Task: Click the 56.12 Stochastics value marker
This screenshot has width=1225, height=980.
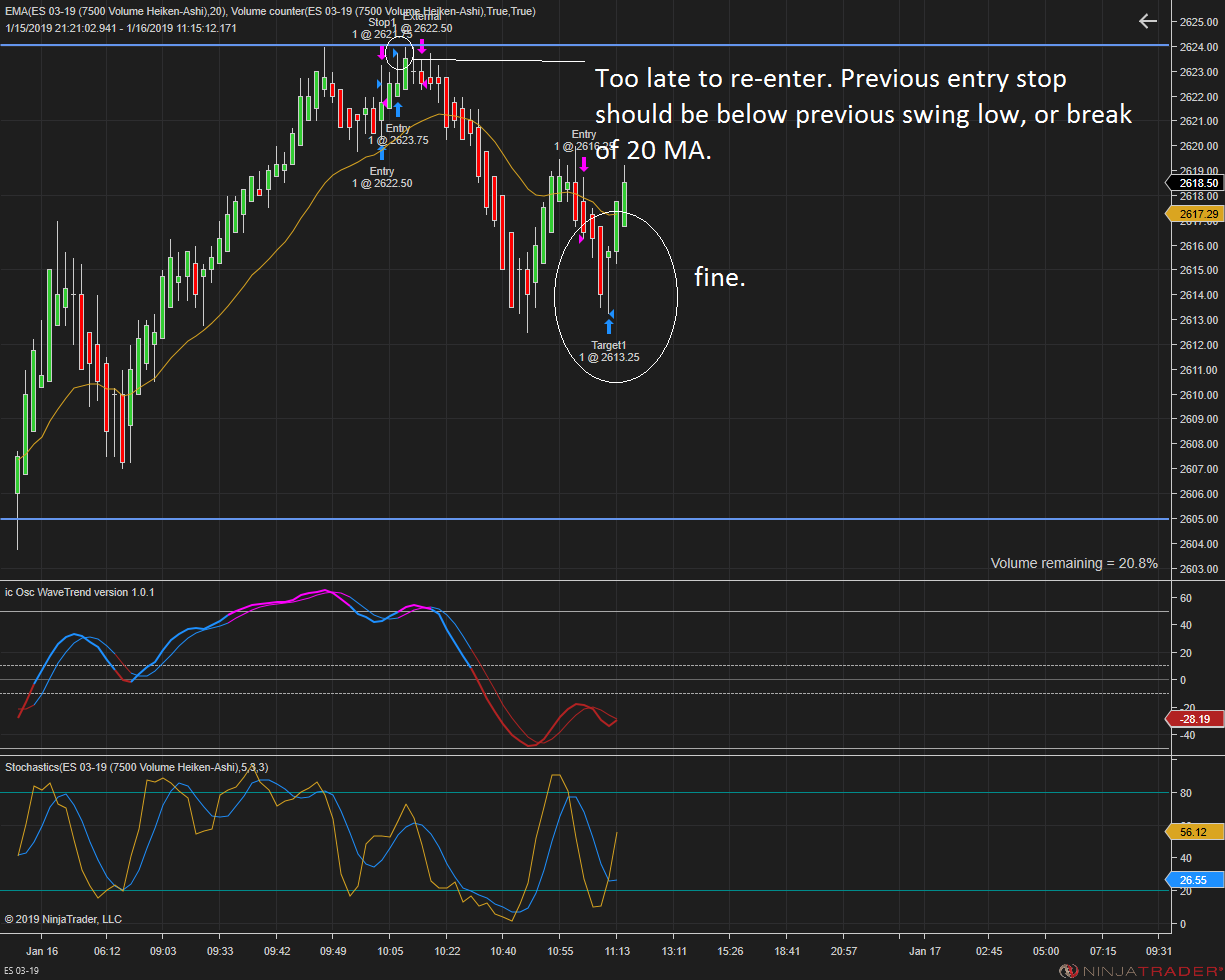Action: (1194, 832)
